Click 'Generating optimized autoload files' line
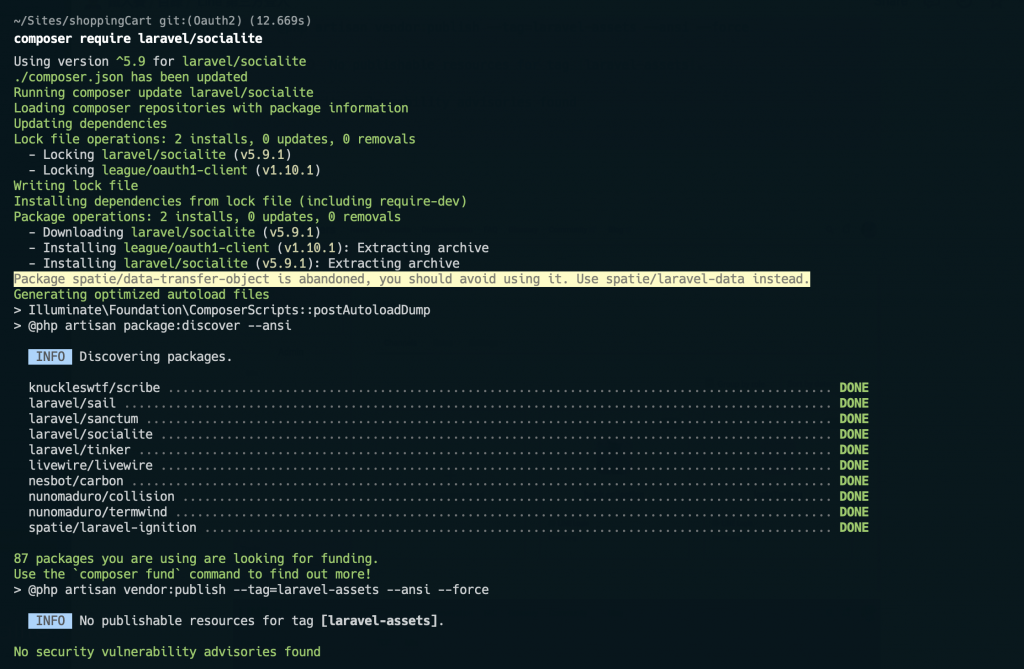The width and height of the screenshot is (1024, 669). [x=141, y=295]
